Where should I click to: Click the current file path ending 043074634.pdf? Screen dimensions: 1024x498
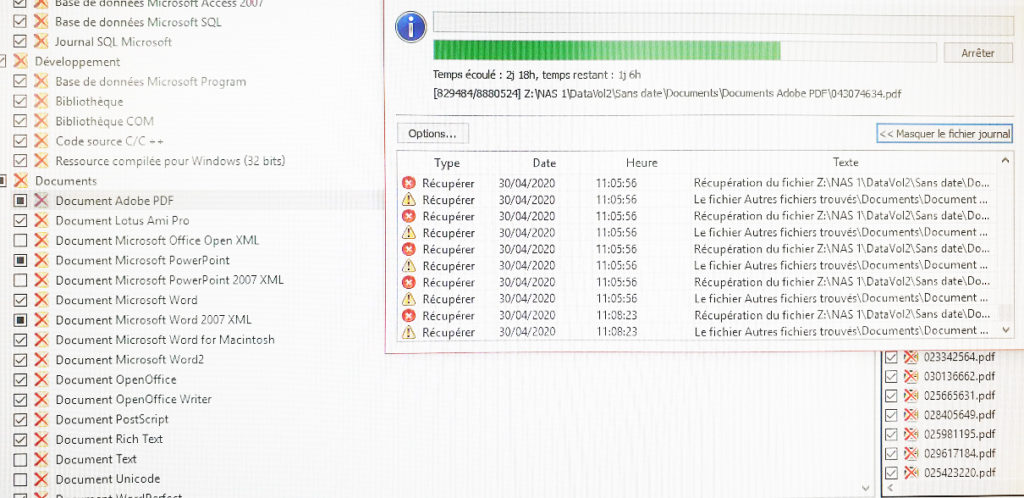(667, 94)
